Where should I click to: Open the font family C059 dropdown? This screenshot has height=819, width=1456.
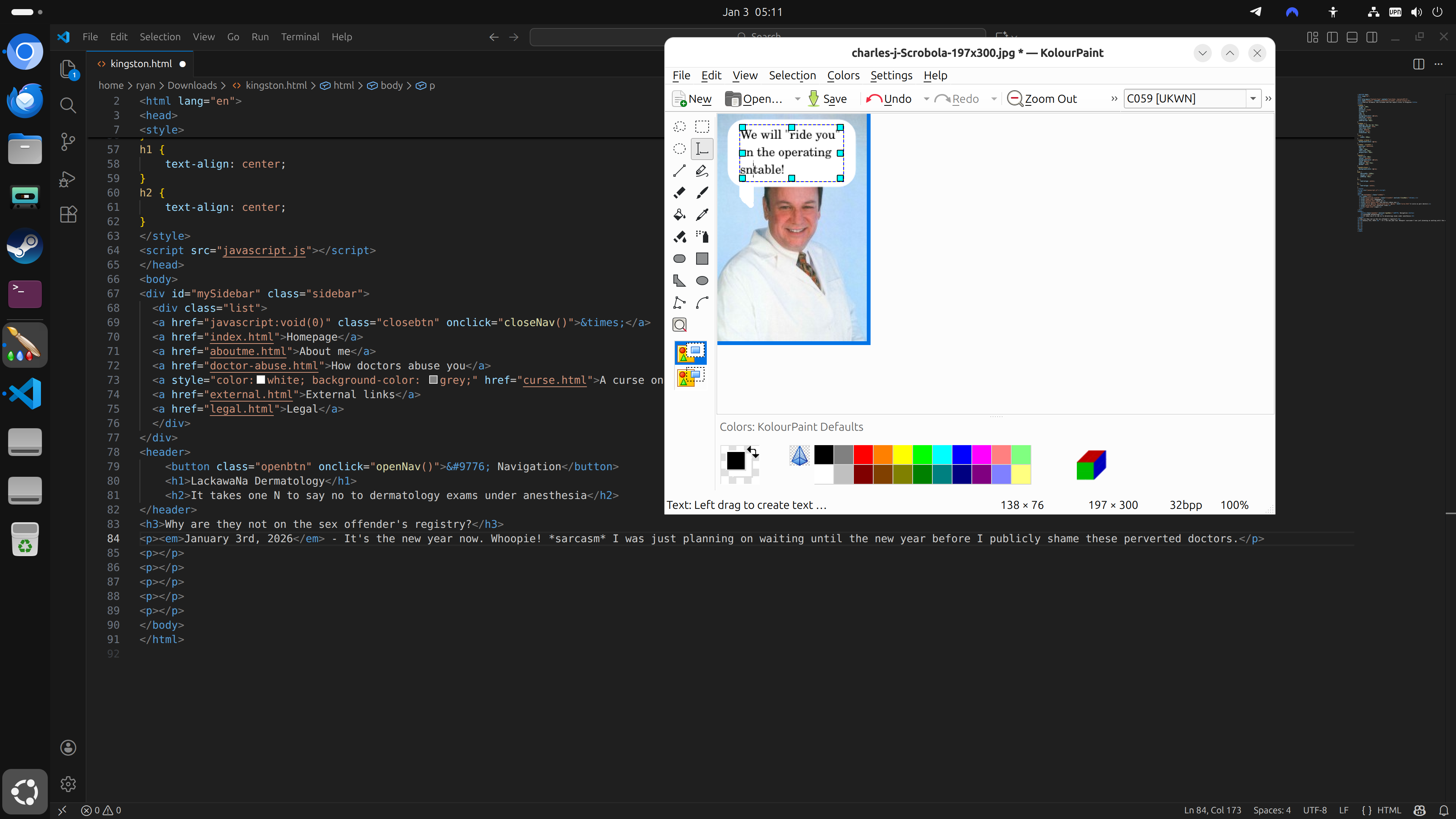click(1252, 98)
